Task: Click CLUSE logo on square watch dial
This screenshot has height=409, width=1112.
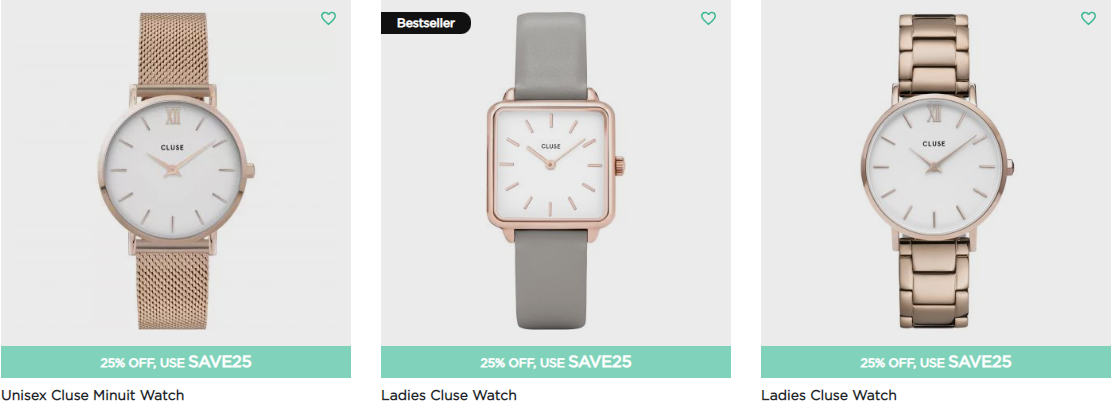Action: [551, 146]
